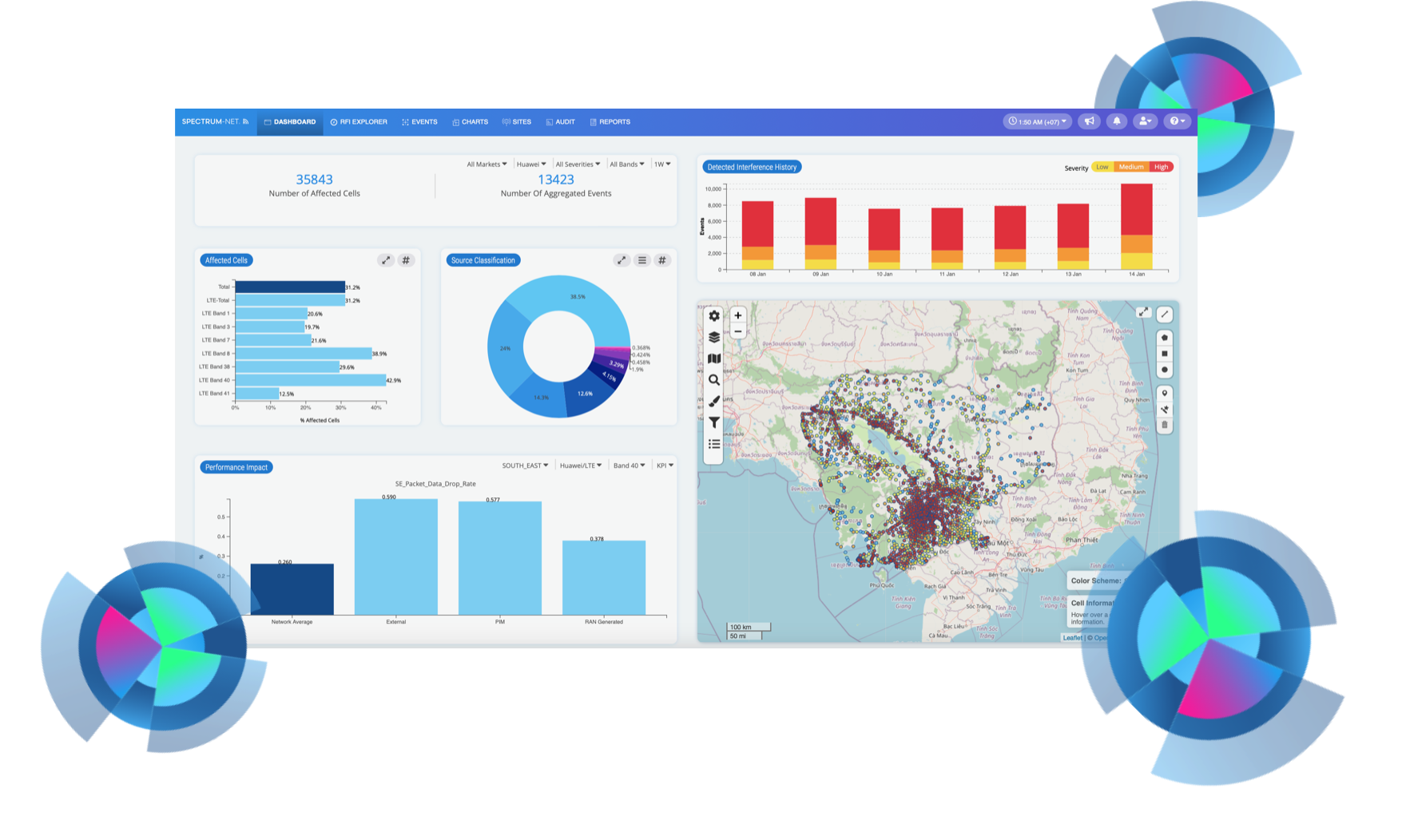The width and height of the screenshot is (1406, 840).
Task: Select the draw rectangle tool on map
Action: (x=1165, y=354)
